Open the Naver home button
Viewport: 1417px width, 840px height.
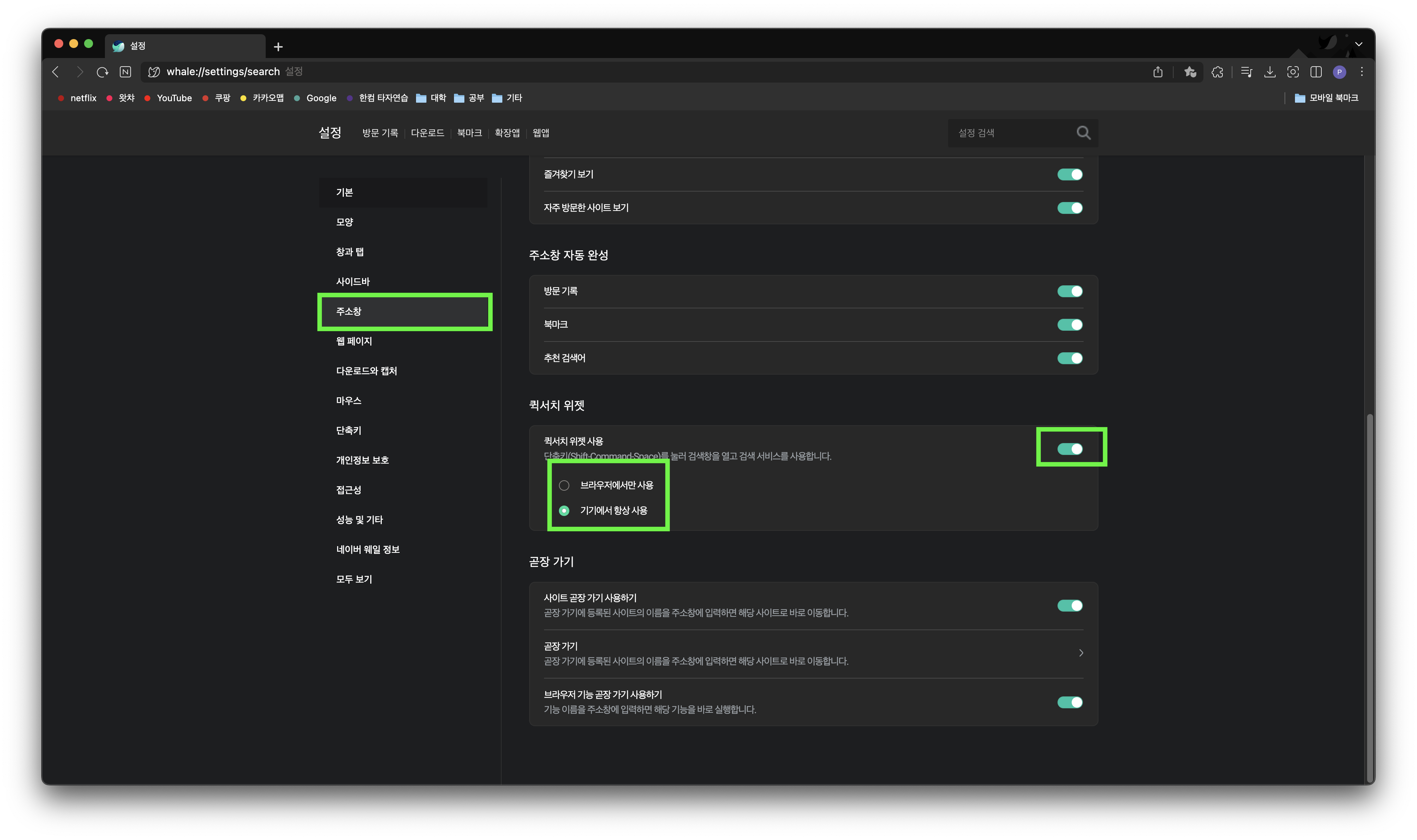[x=126, y=72]
